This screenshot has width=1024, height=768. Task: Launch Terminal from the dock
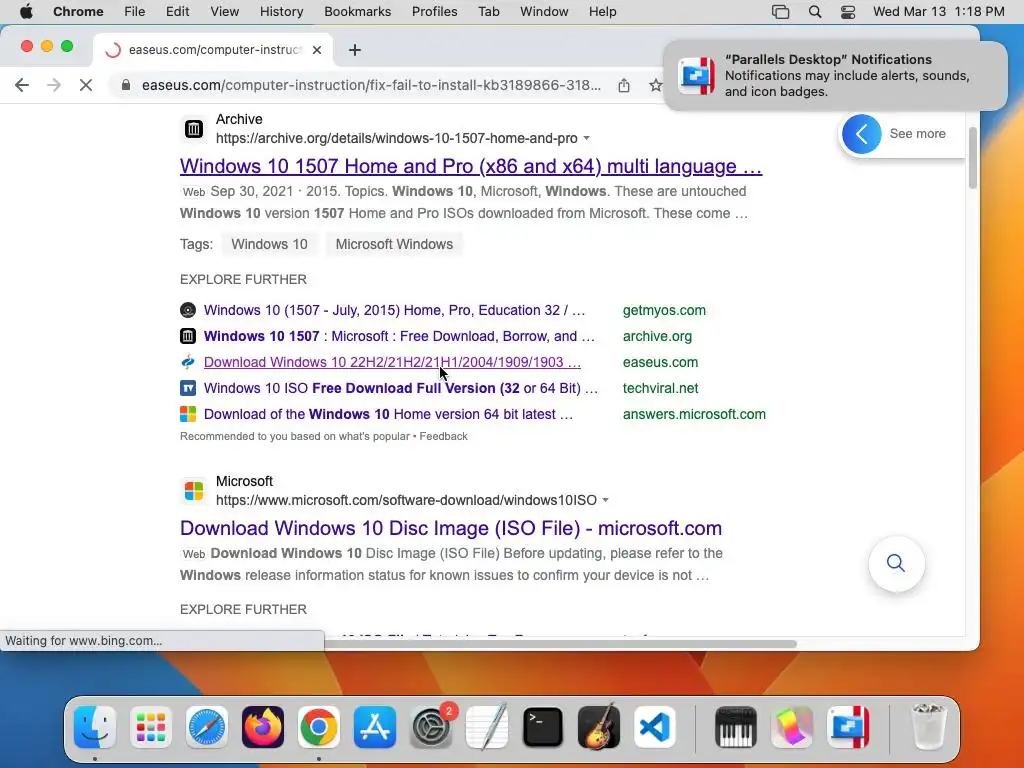pos(543,727)
